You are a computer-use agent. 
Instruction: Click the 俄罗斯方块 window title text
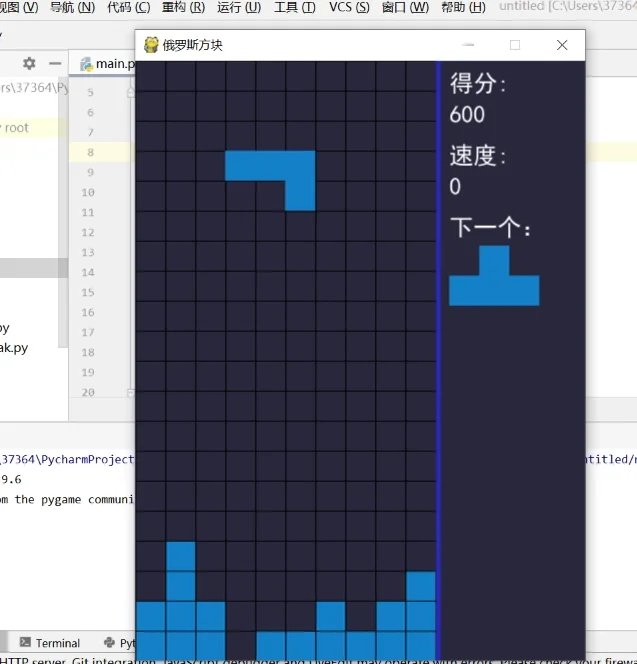[x=193, y=45]
